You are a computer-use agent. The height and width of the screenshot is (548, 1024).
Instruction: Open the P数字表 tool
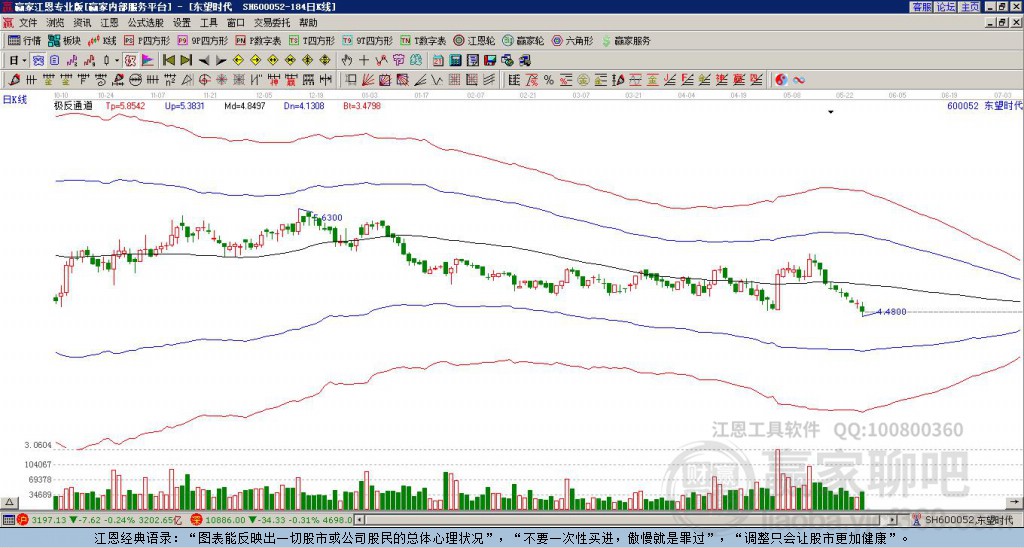point(259,40)
